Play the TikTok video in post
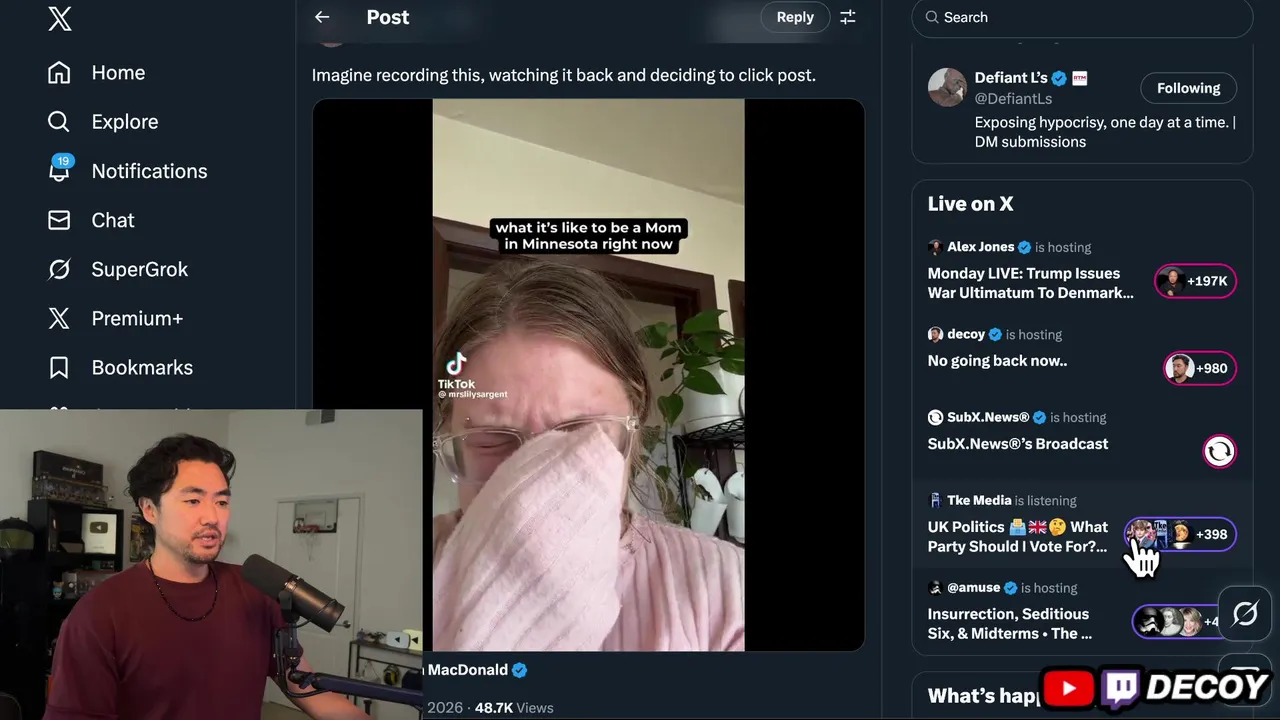1280x720 pixels. pos(588,375)
